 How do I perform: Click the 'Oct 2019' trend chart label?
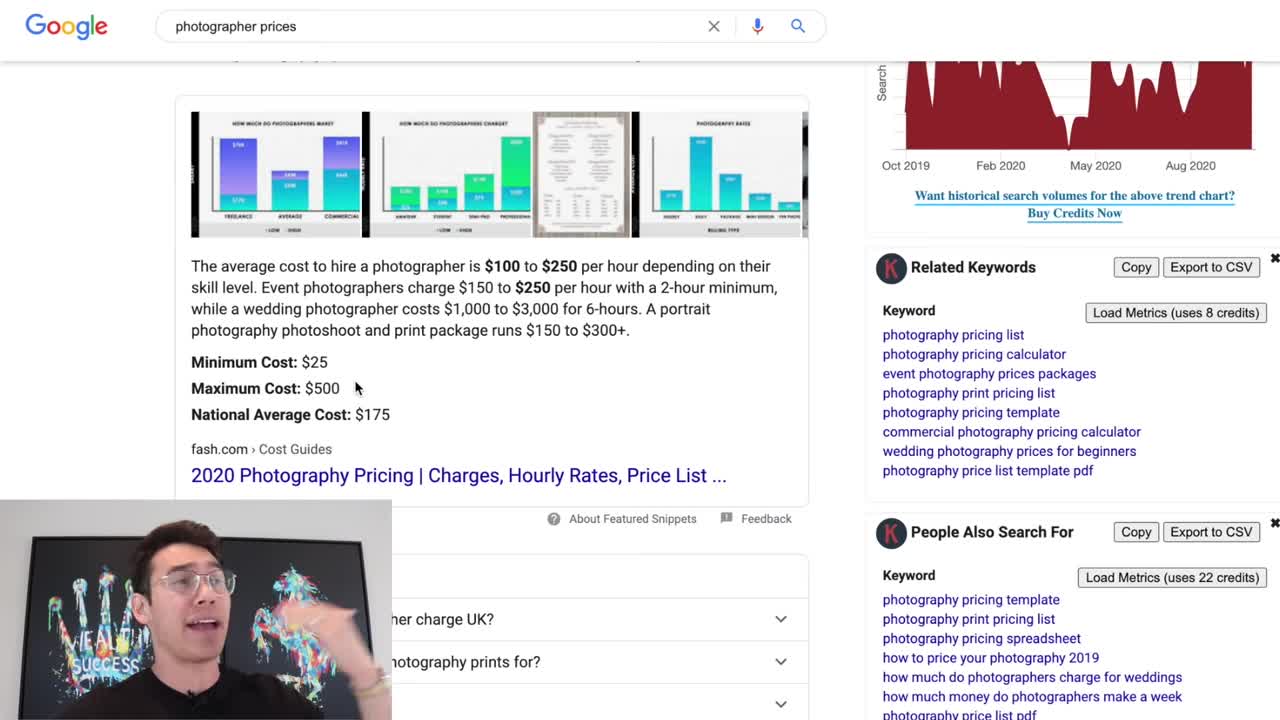[905, 166]
